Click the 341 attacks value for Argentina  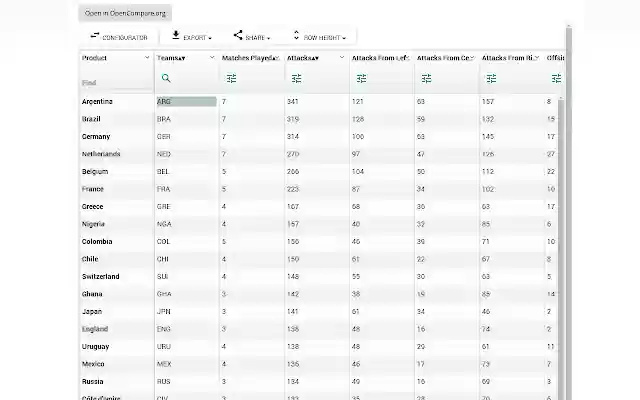tap(293, 102)
